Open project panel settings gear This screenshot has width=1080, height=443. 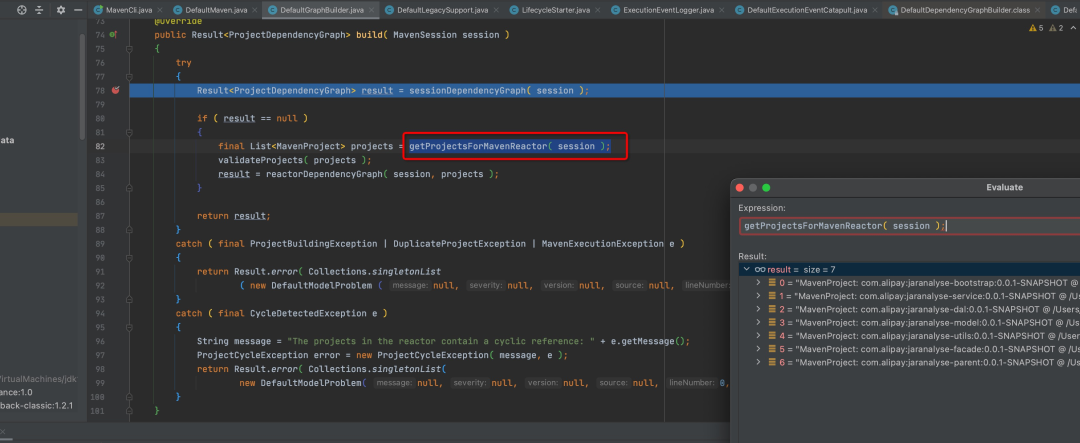[60, 10]
